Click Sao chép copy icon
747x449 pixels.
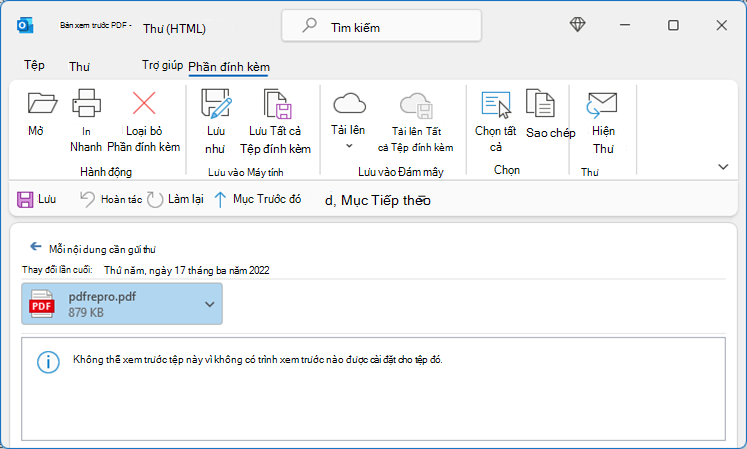click(540, 103)
